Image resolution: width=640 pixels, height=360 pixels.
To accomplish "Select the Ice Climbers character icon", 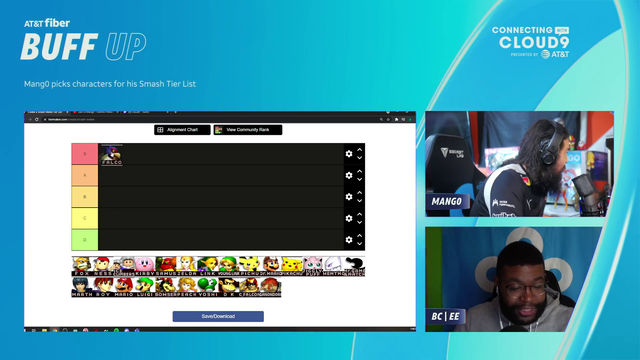I will point(124,266).
